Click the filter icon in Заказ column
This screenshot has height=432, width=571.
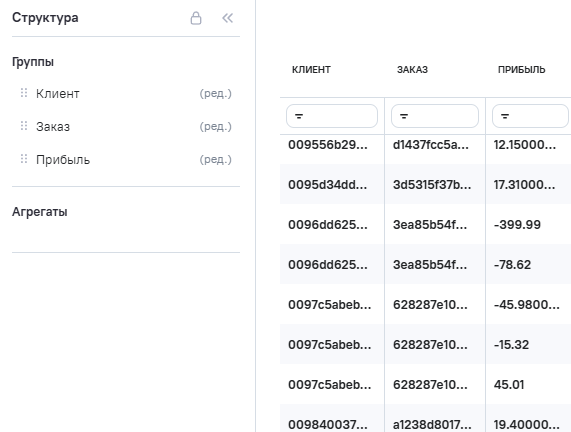coord(404,116)
